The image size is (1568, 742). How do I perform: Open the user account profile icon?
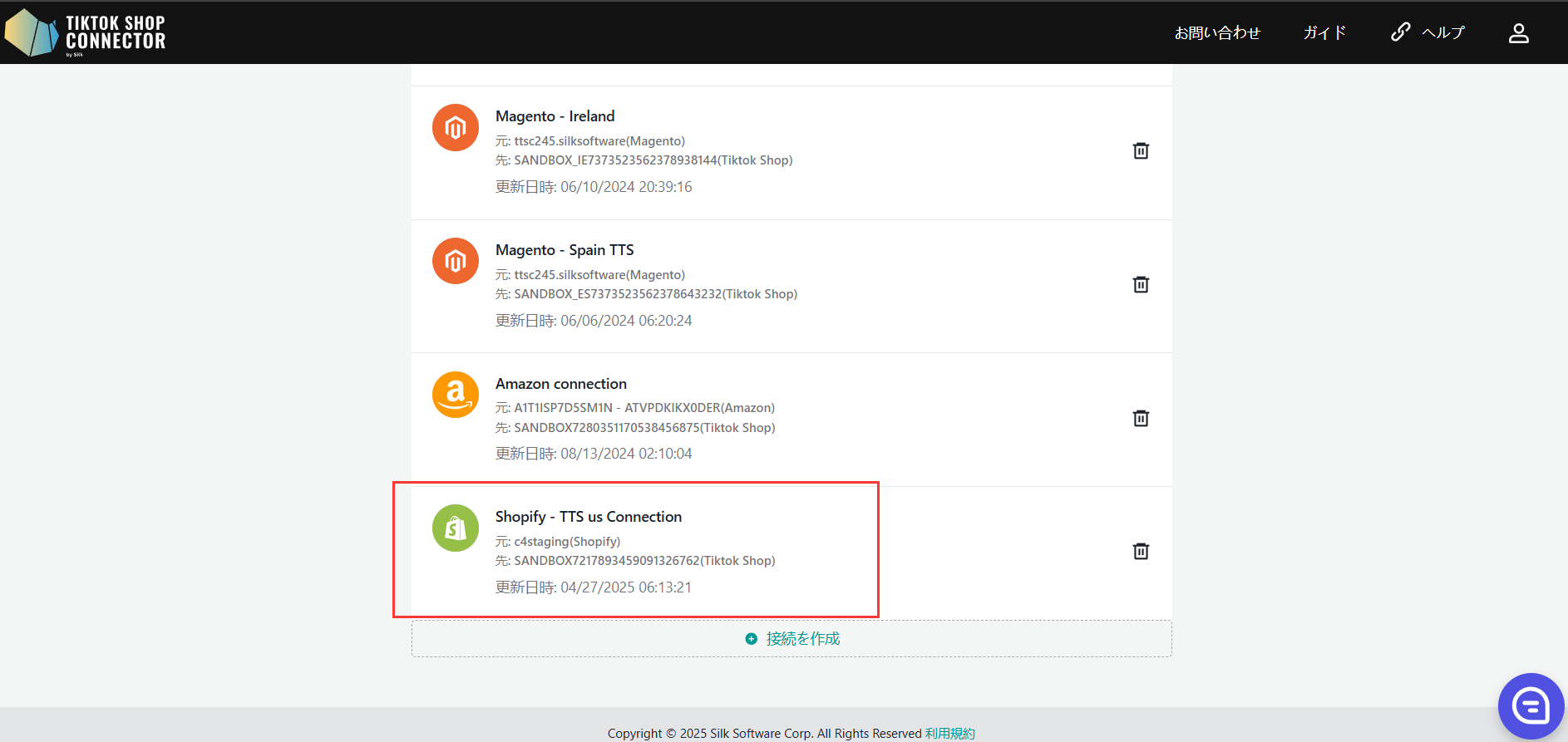(1519, 32)
